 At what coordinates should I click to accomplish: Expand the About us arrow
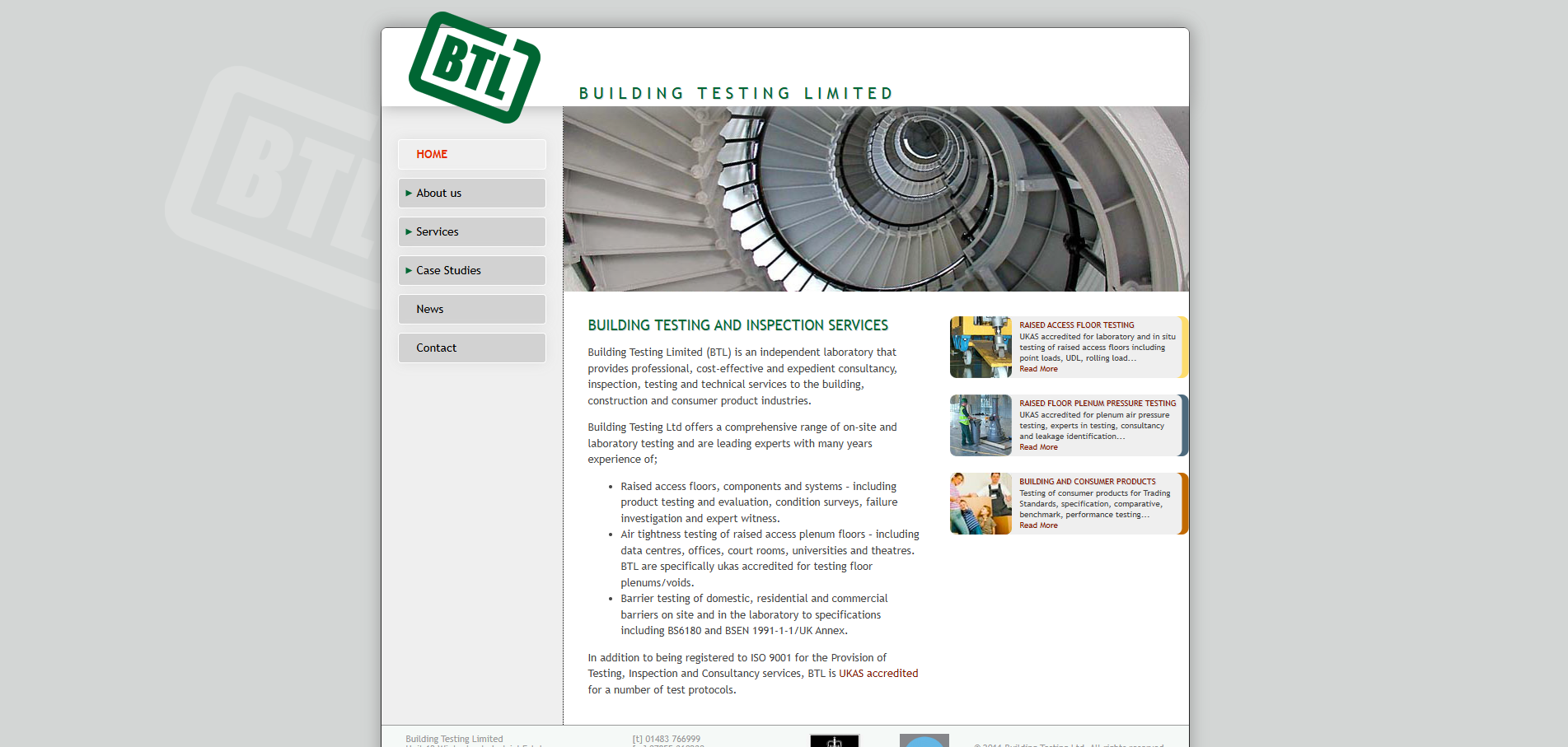click(409, 193)
